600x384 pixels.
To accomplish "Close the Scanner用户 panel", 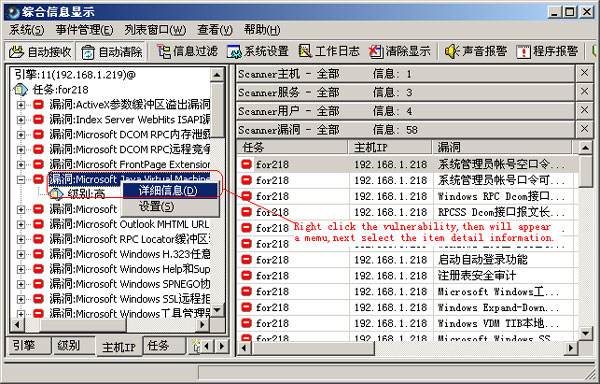I will (x=584, y=111).
